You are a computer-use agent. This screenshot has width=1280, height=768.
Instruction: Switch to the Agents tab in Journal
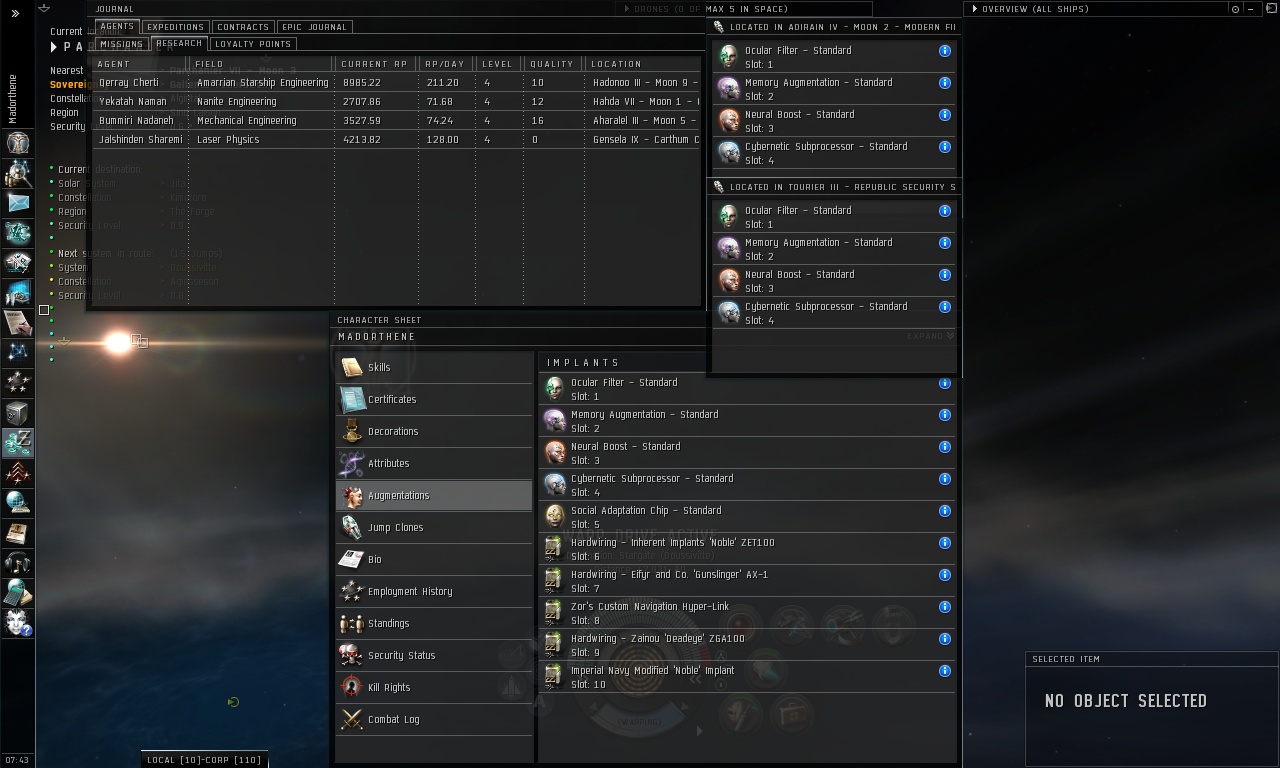117,27
